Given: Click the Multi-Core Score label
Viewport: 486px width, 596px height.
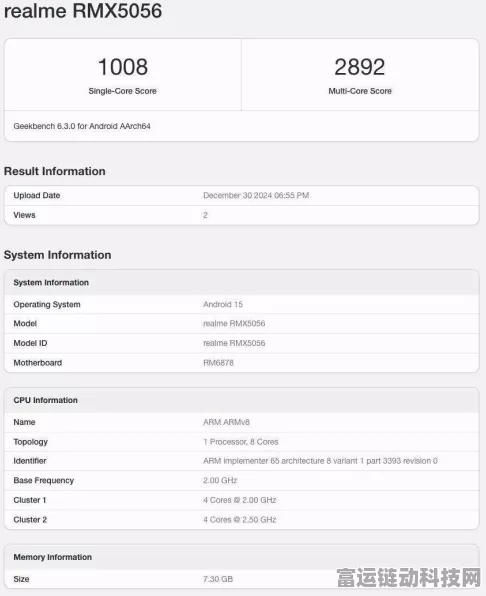Looking at the screenshot, I should 360,91.
